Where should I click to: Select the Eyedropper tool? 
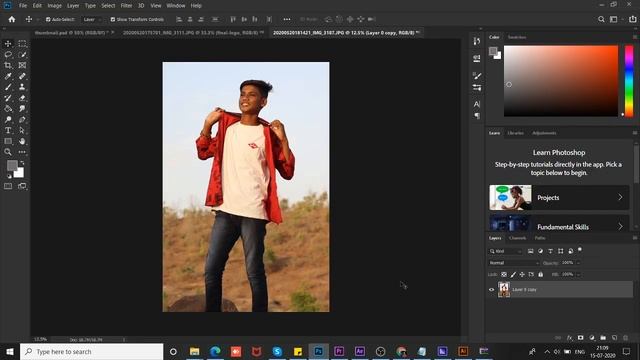8,76
